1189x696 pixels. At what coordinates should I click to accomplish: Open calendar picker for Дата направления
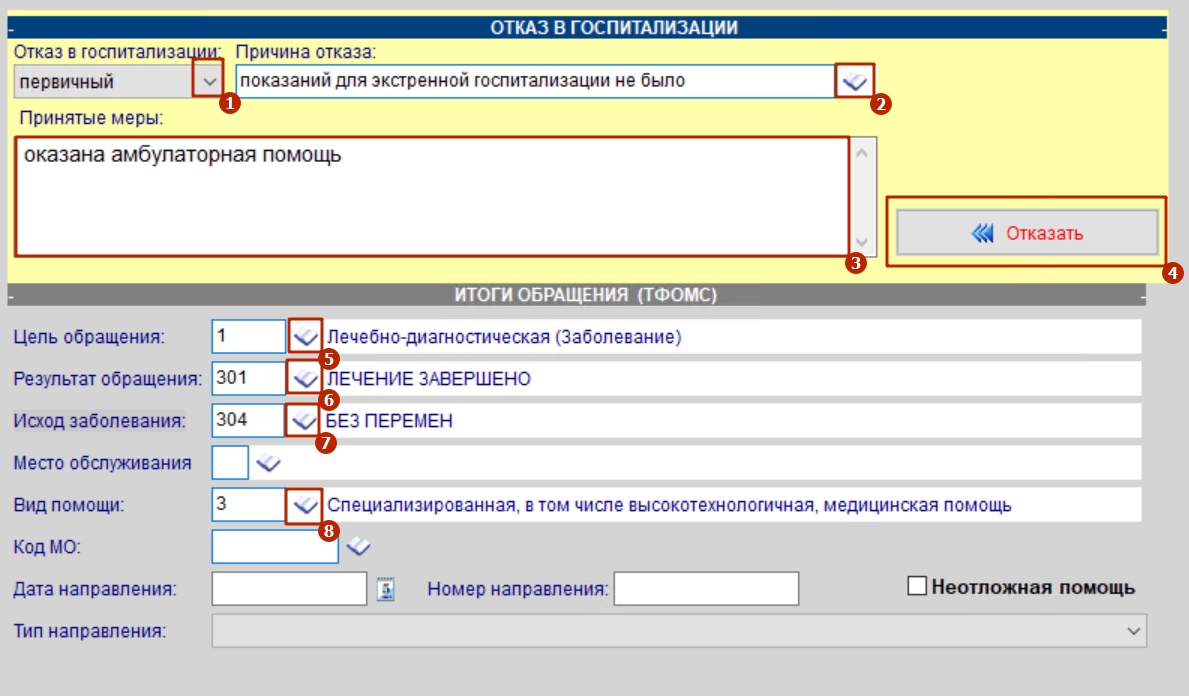click(x=385, y=589)
